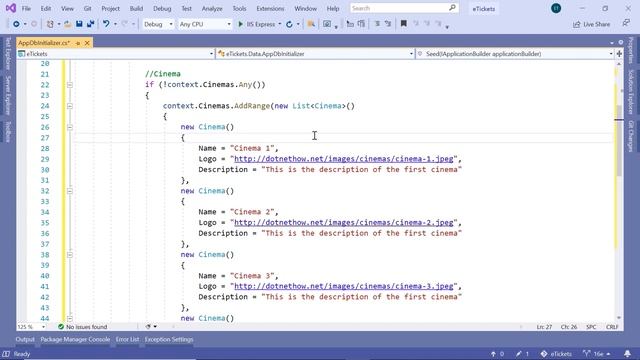Screen dimensions: 640x360
Task: Click the Redo toolbar icon
Action: point(124,24)
